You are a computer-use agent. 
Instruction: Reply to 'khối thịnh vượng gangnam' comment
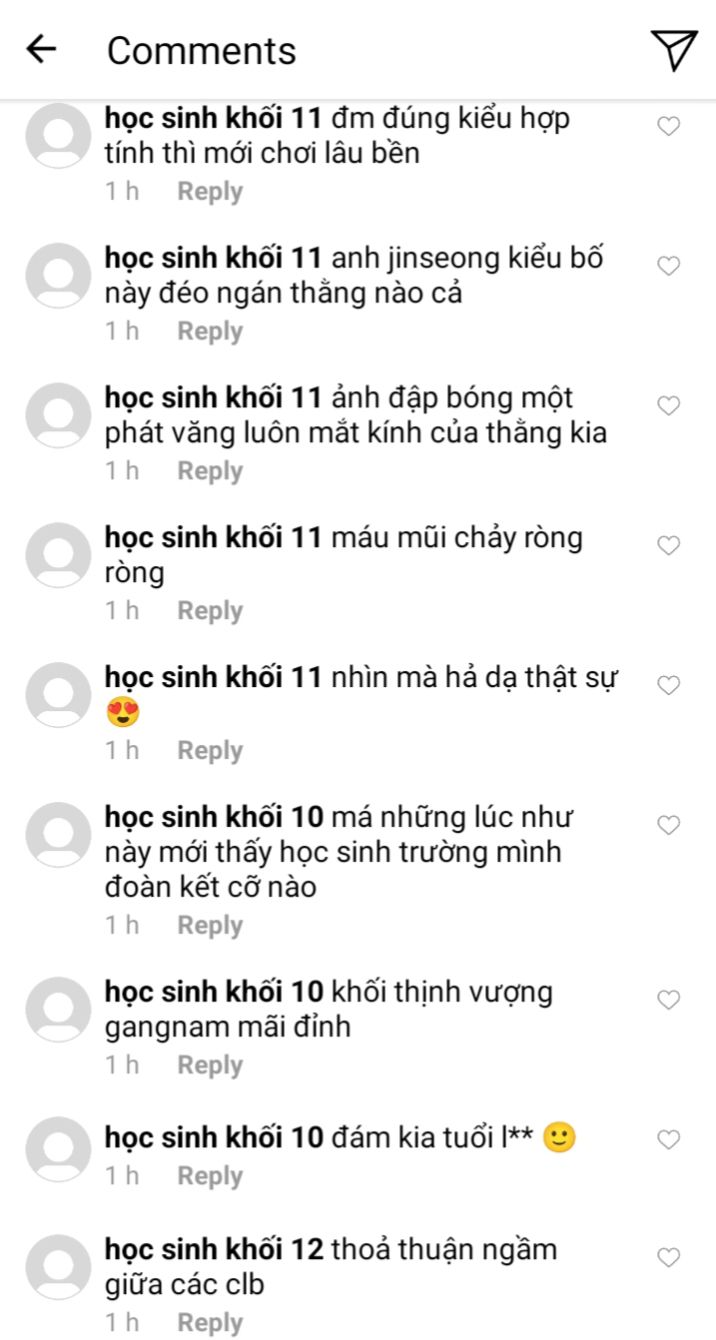210,1066
